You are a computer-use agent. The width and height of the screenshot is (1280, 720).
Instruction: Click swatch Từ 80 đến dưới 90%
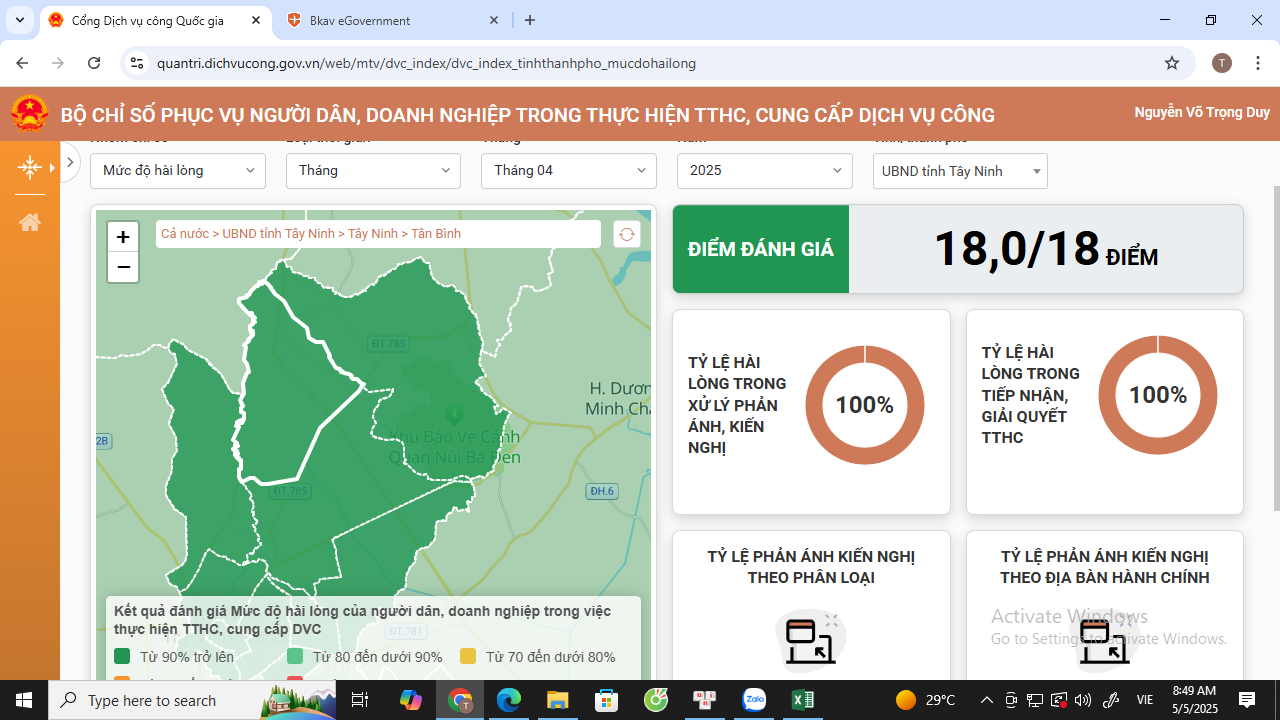coord(295,657)
